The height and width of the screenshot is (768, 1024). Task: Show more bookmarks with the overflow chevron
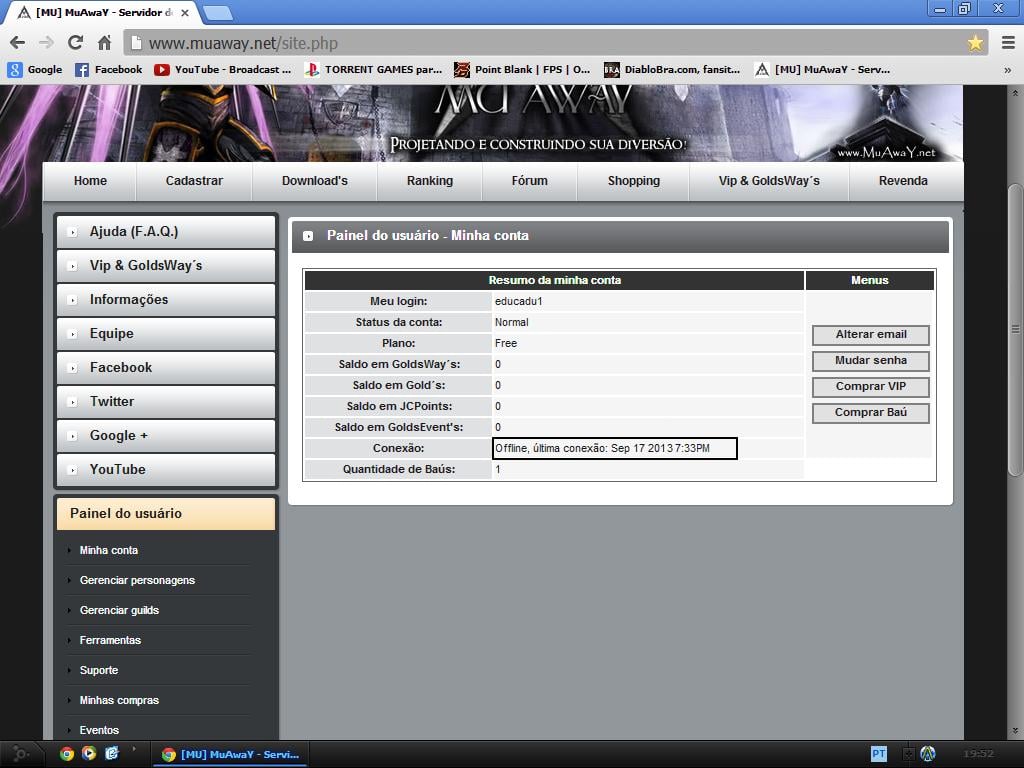tap(1007, 70)
